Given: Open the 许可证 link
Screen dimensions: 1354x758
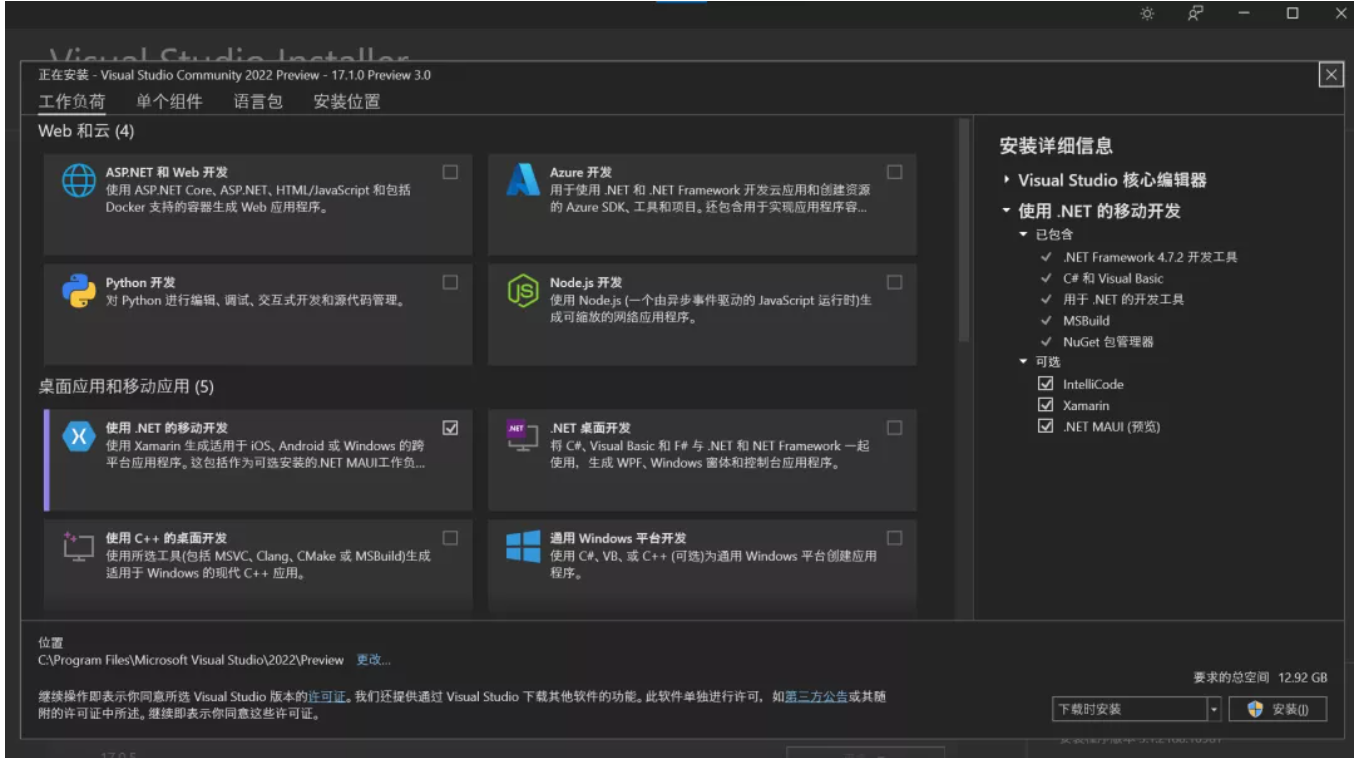Looking at the screenshot, I should 327,696.
